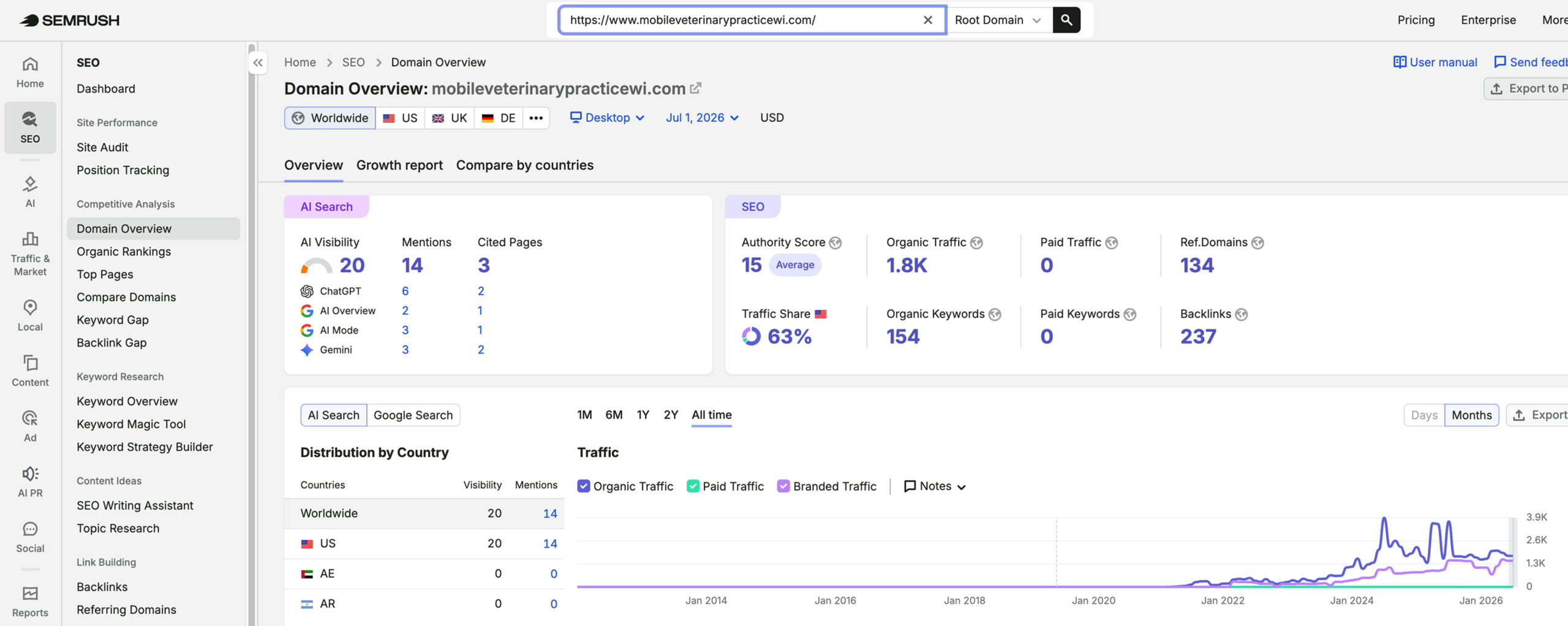
Task: Toggle Organic Traffic checkbox
Action: tap(584, 486)
